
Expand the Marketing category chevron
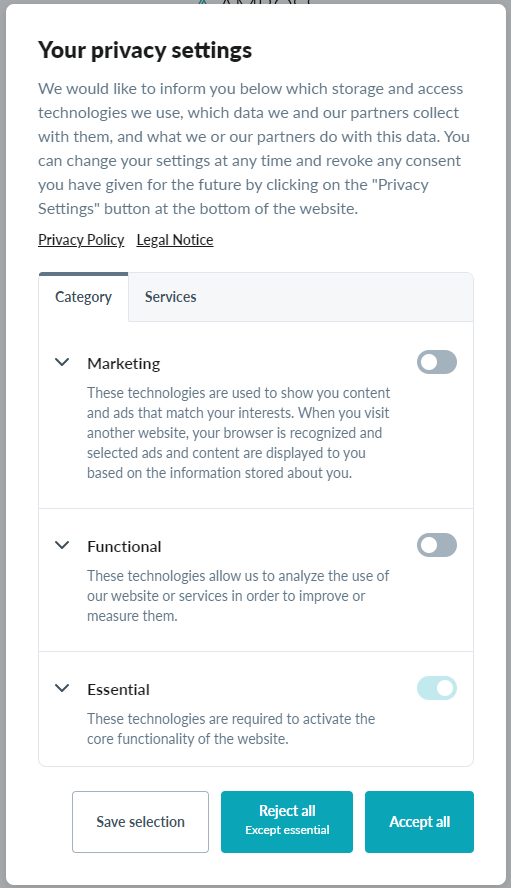pyautogui.click(x=62, y=362)
